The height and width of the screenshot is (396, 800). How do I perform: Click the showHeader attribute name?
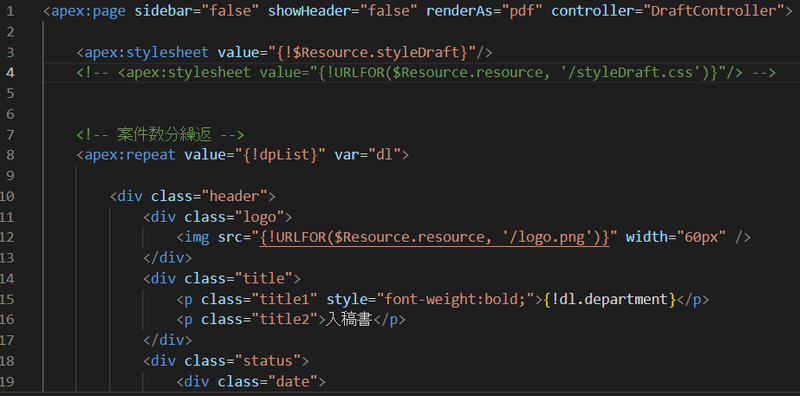tap(309, 11)
